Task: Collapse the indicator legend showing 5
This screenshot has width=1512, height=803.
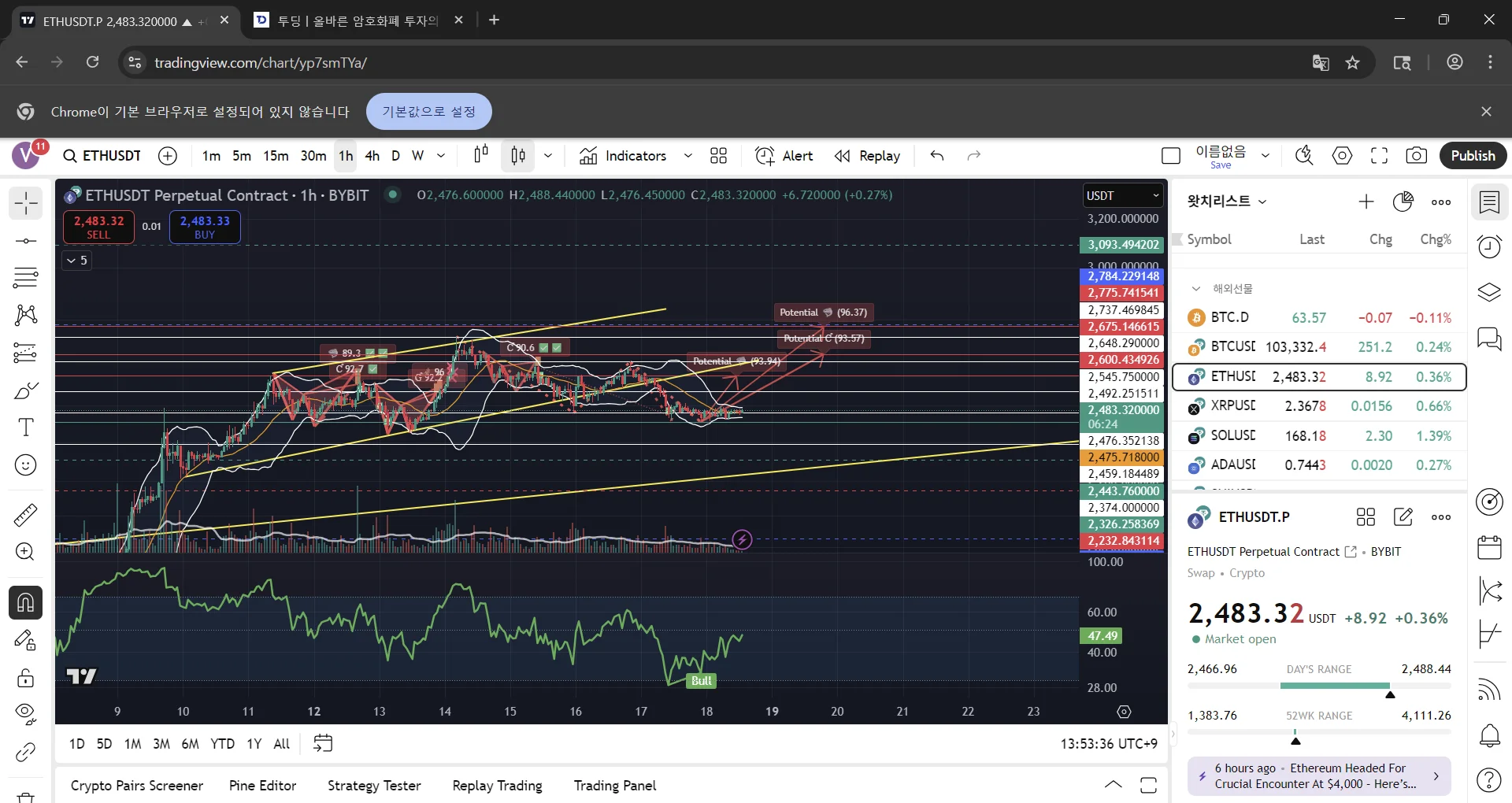Action: coord(77,261)
